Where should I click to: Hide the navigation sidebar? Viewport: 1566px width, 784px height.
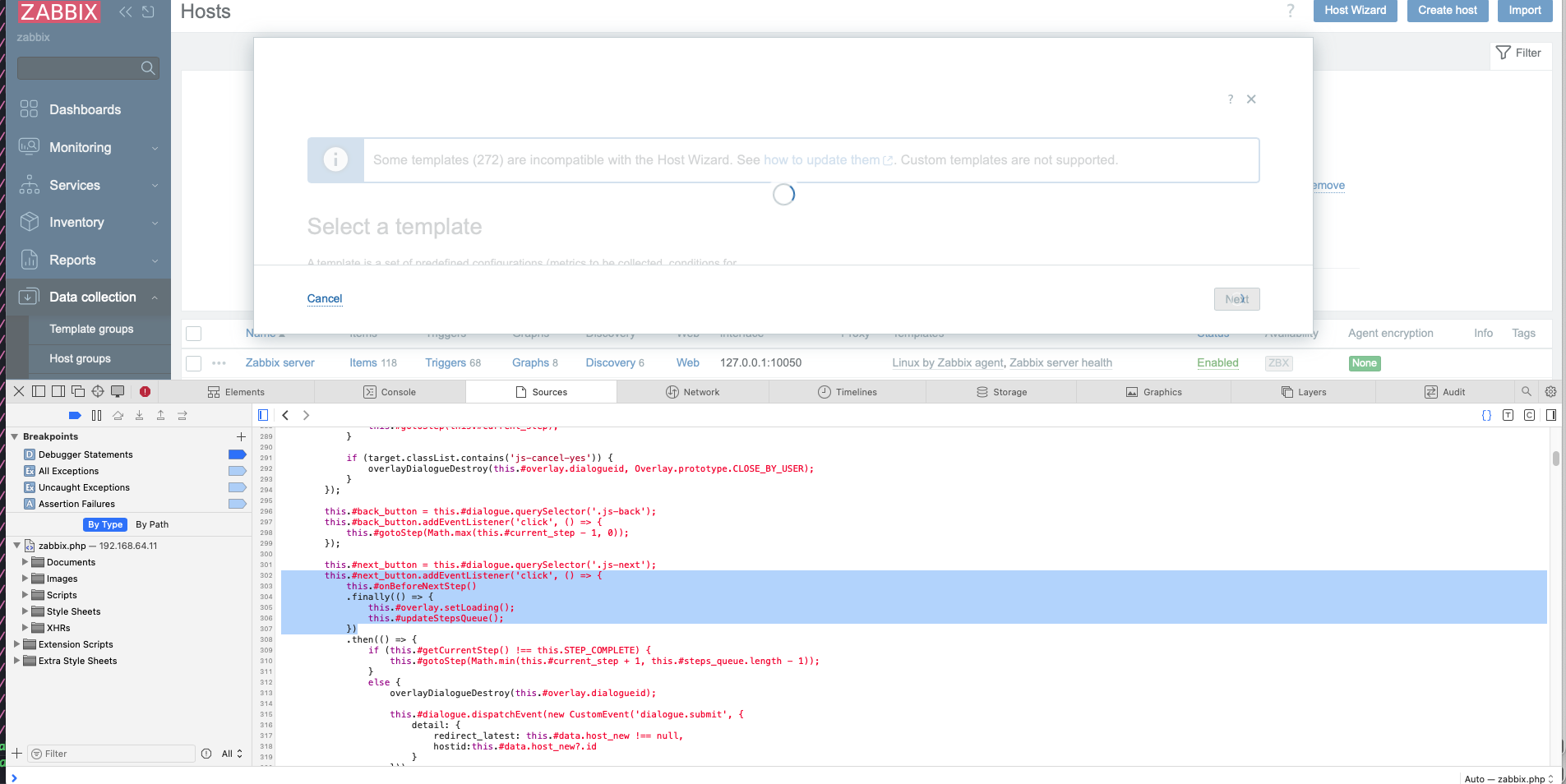coord(263,415)
